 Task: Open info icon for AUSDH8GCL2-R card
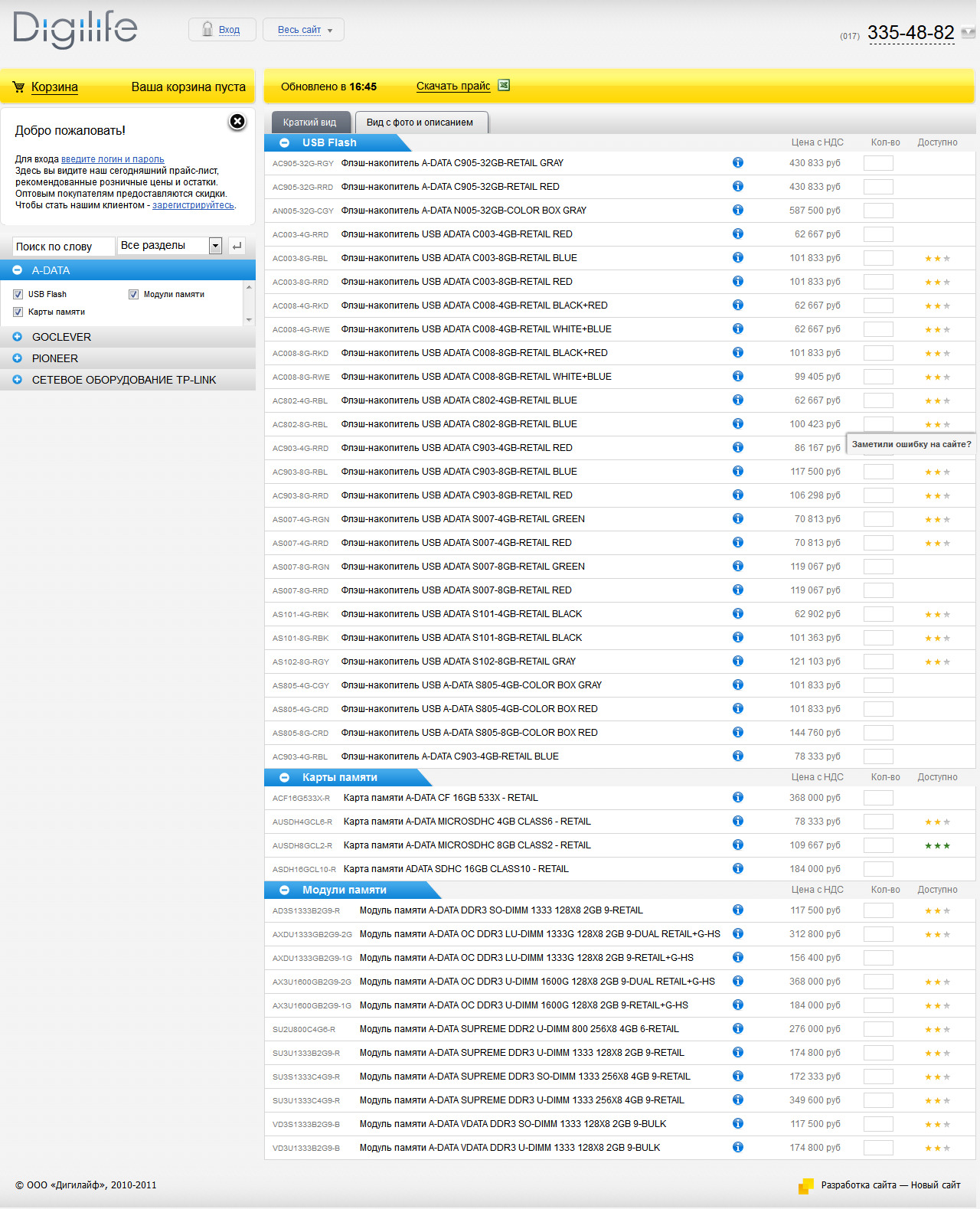pos(738,845)
